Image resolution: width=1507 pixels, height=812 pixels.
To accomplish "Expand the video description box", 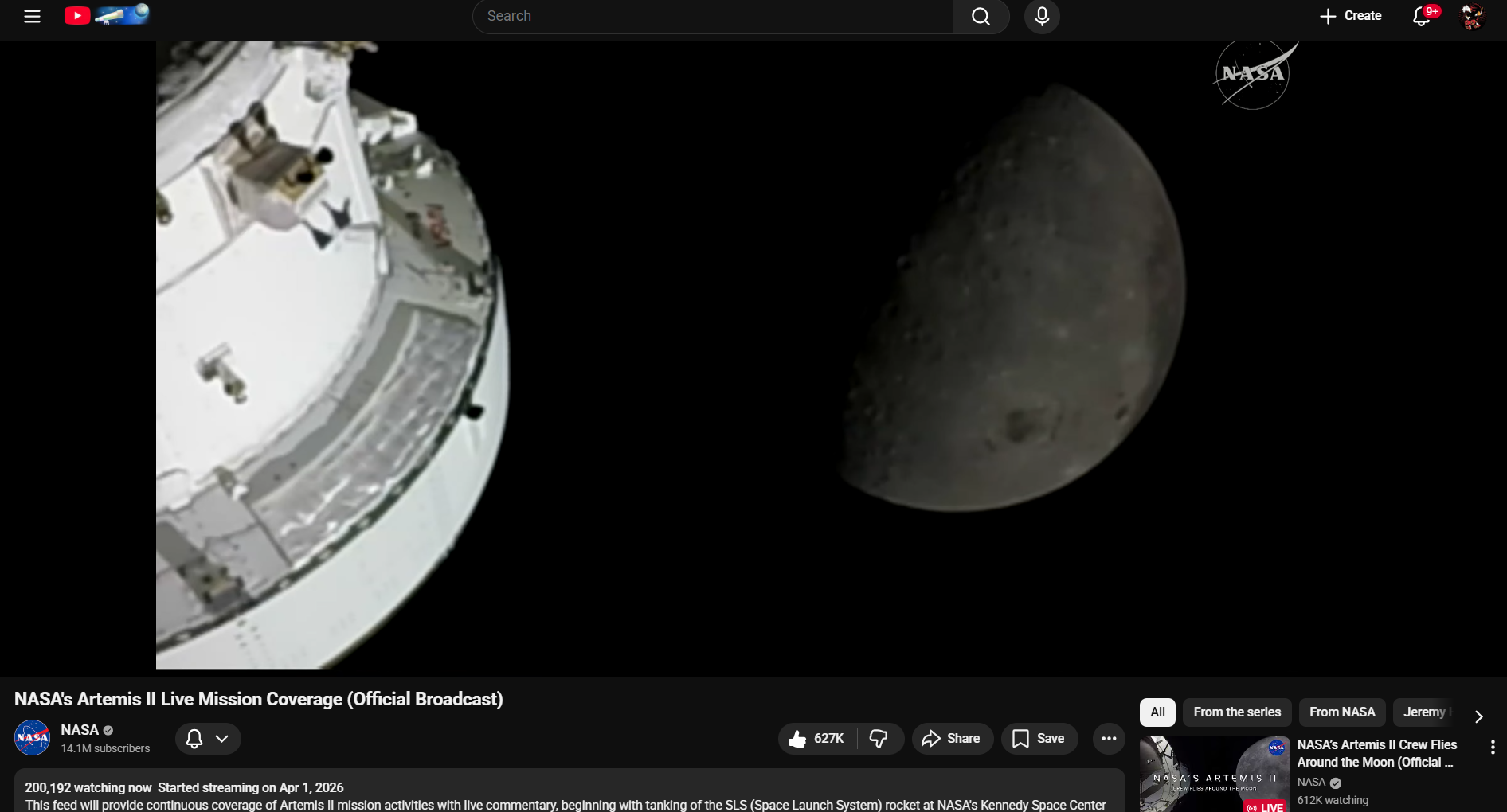I will point(570,791).
